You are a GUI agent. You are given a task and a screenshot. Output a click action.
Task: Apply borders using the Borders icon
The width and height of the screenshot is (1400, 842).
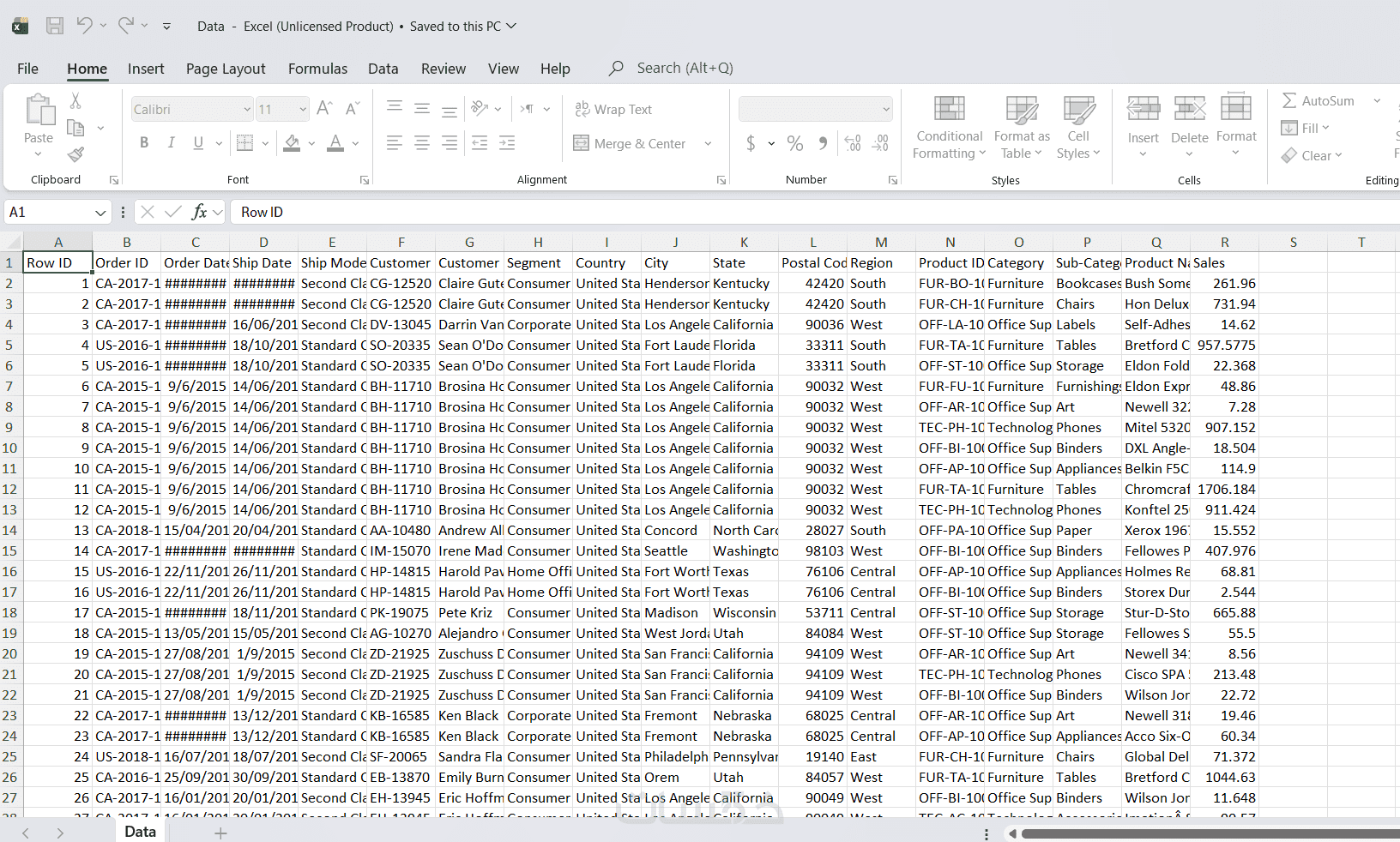point(244,143)
